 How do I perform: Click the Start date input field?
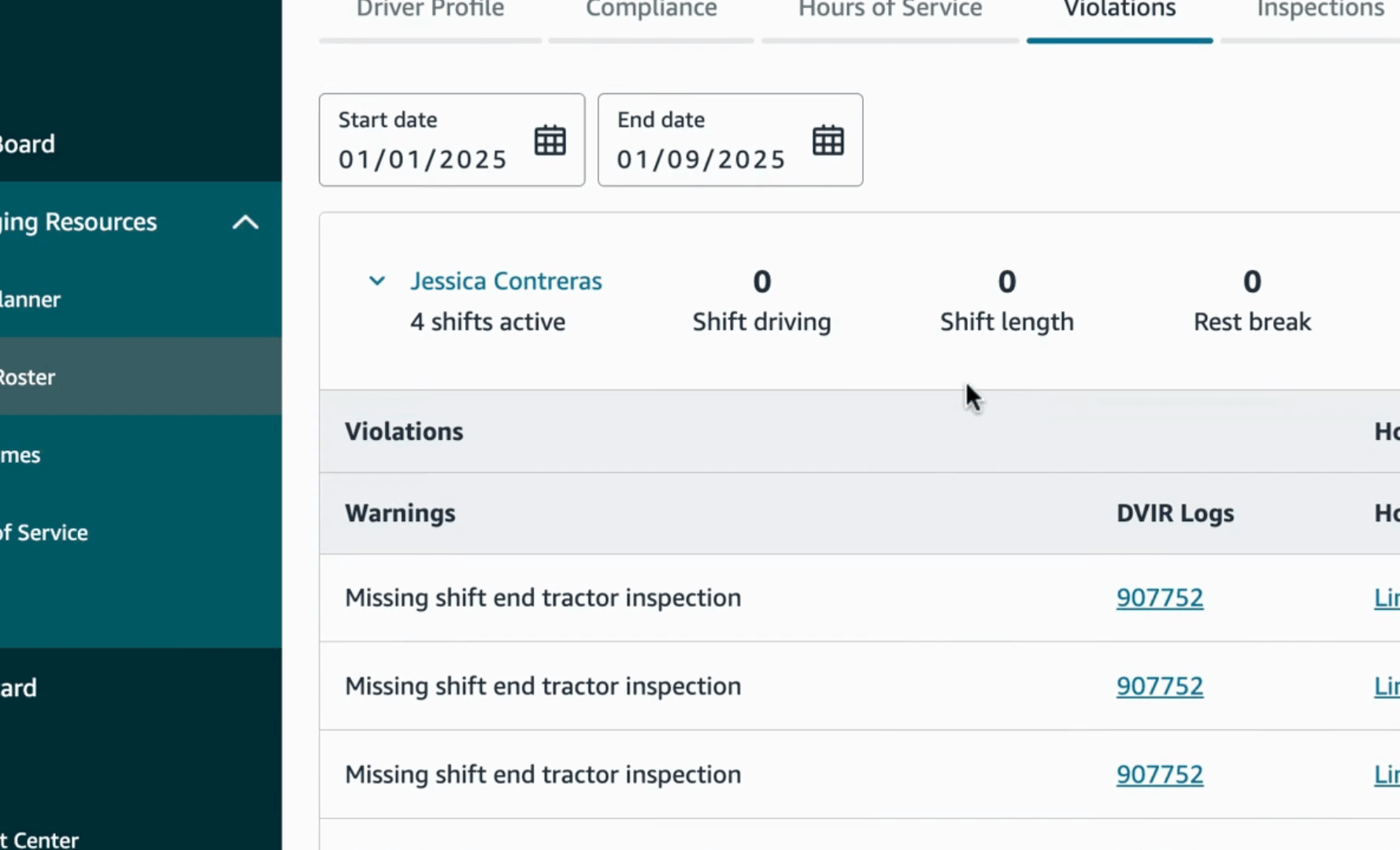pyautogui.click(x=423, y=159)
